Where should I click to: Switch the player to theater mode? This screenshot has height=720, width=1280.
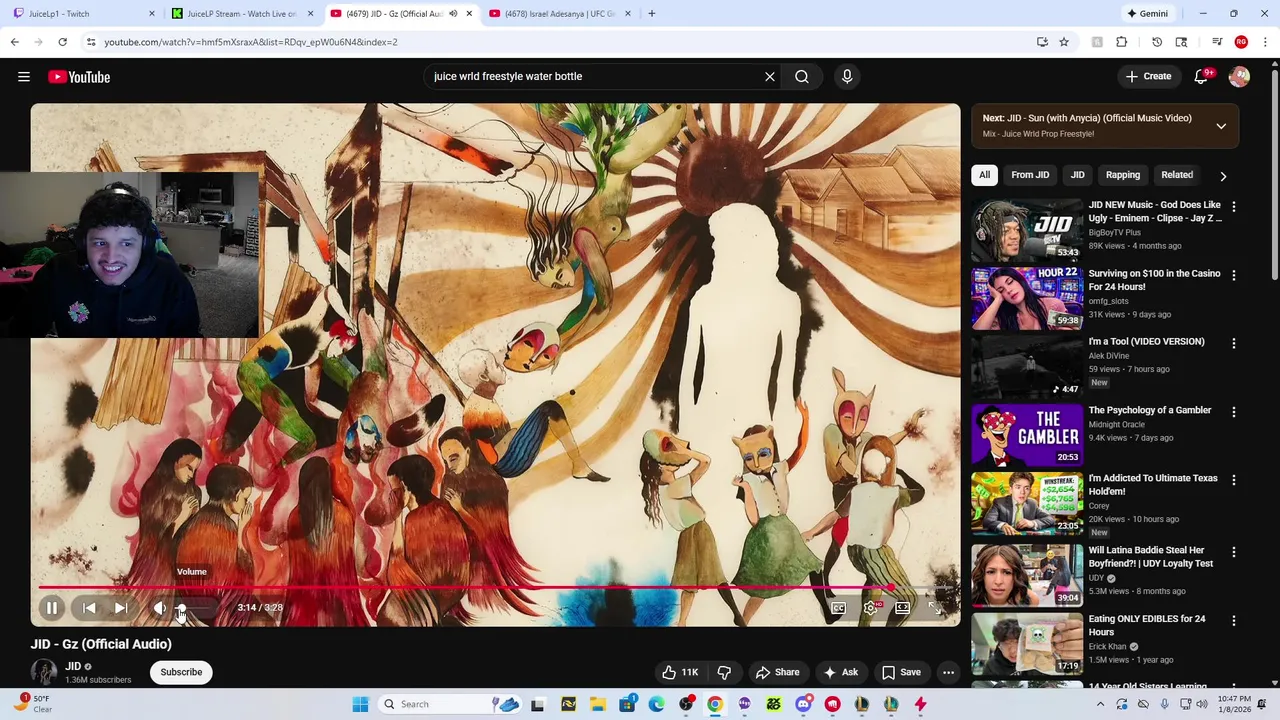903,608
